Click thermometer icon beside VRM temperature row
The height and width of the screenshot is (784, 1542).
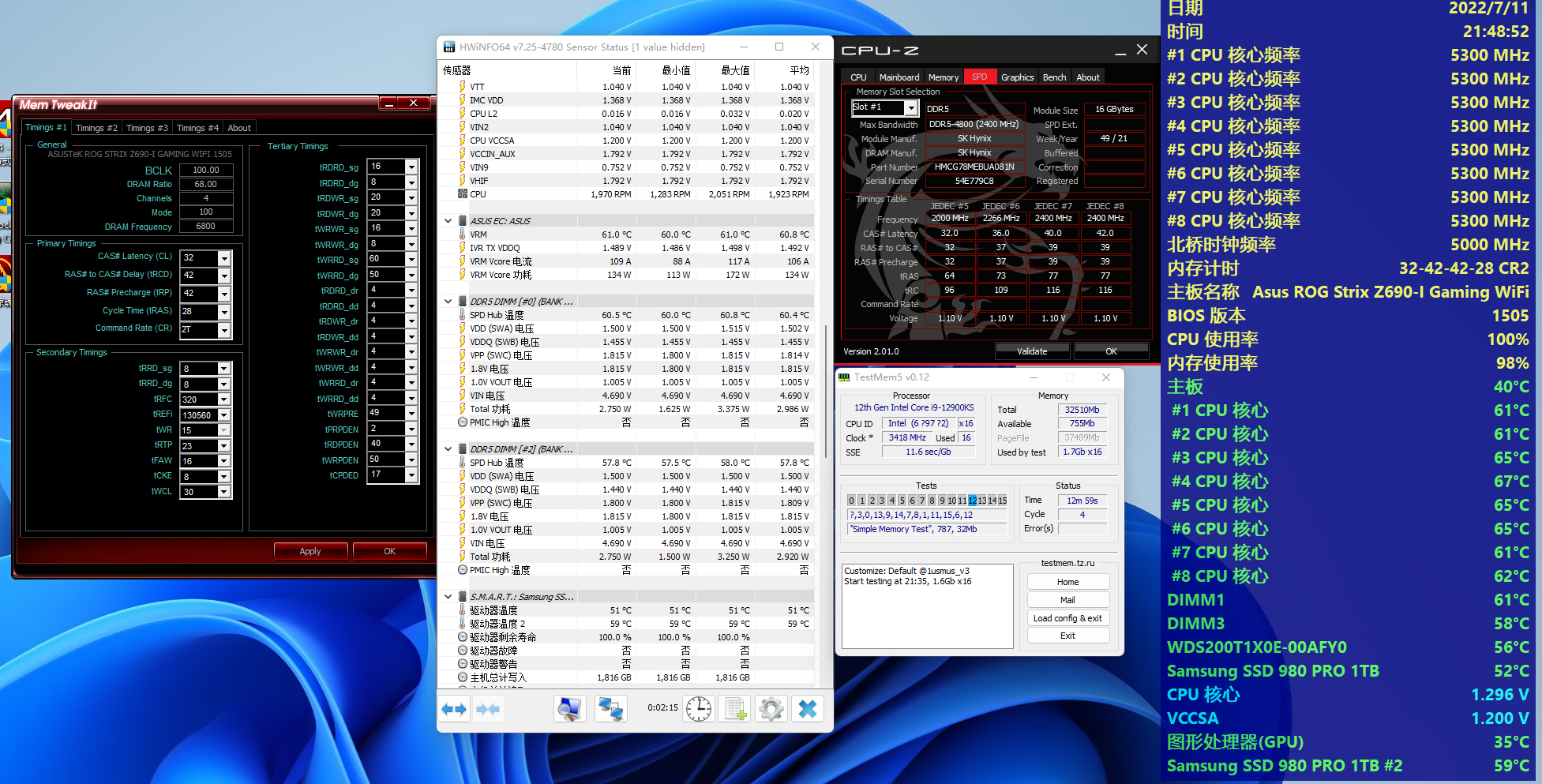click(x=463, y=234)
